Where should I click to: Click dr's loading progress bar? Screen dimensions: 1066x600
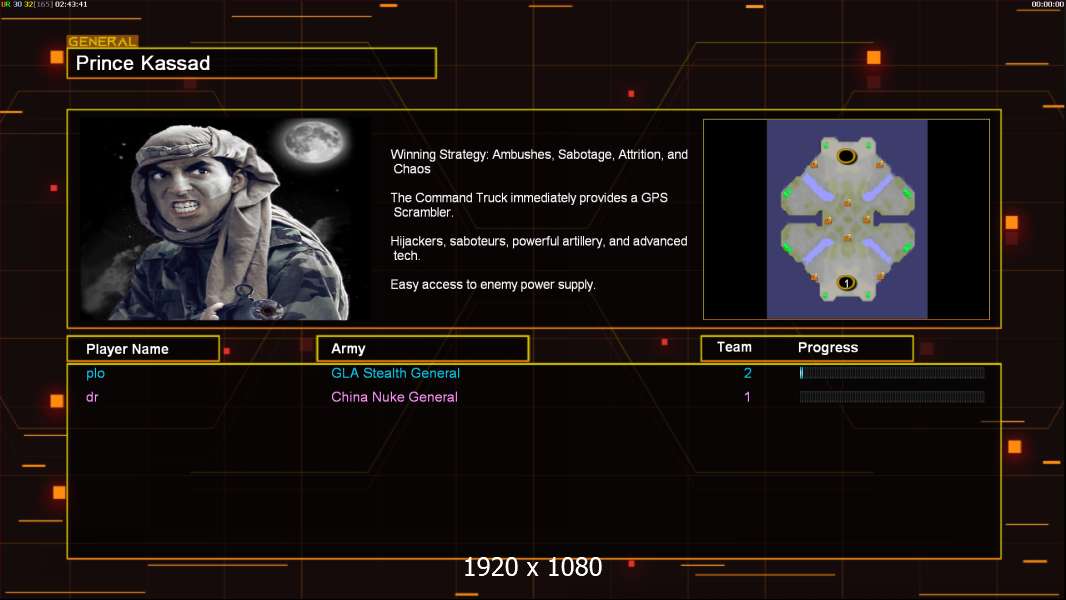click(892, 396)
